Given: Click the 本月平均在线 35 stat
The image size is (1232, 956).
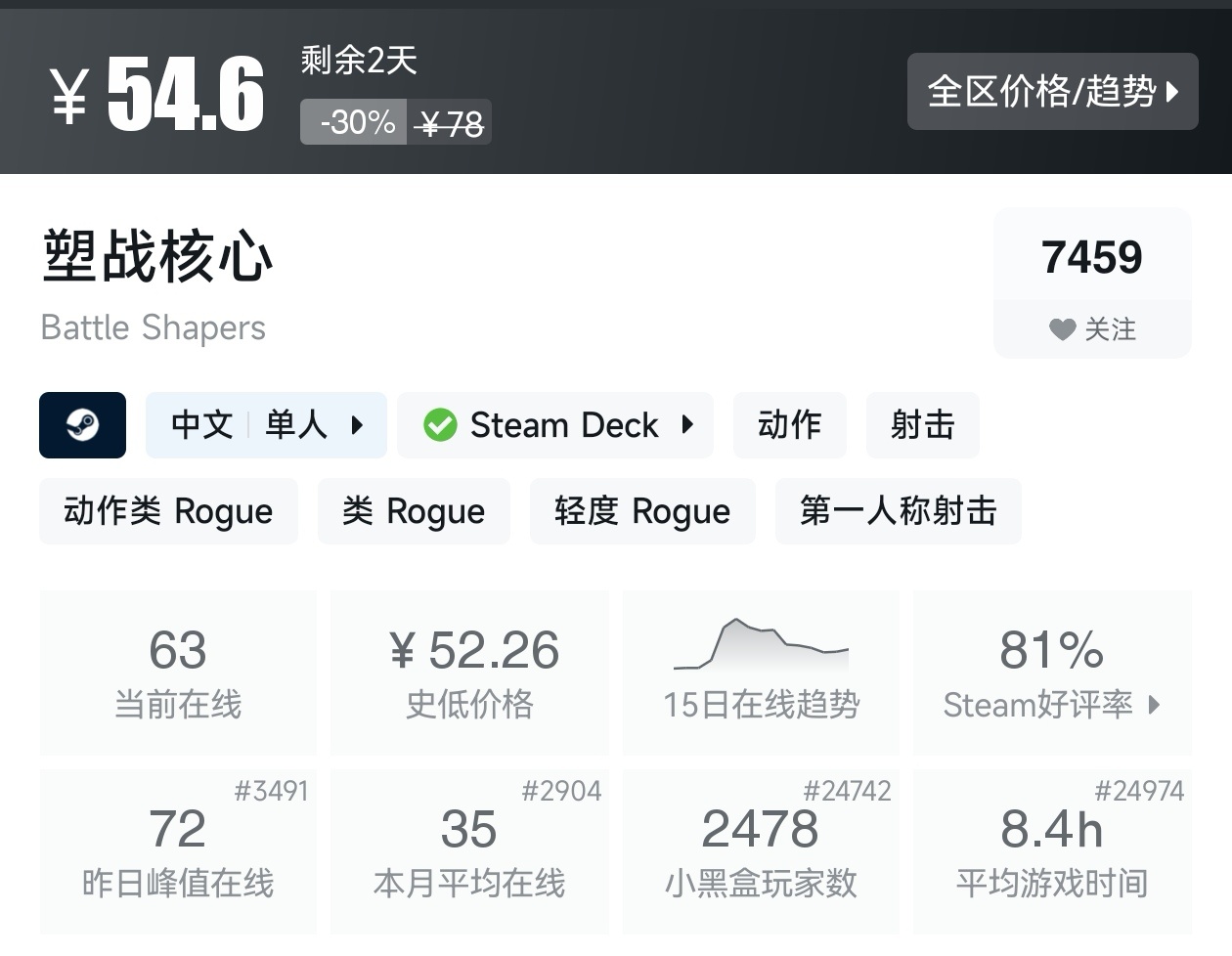Looking at the screenshot, I should click(x=469, y=851).
